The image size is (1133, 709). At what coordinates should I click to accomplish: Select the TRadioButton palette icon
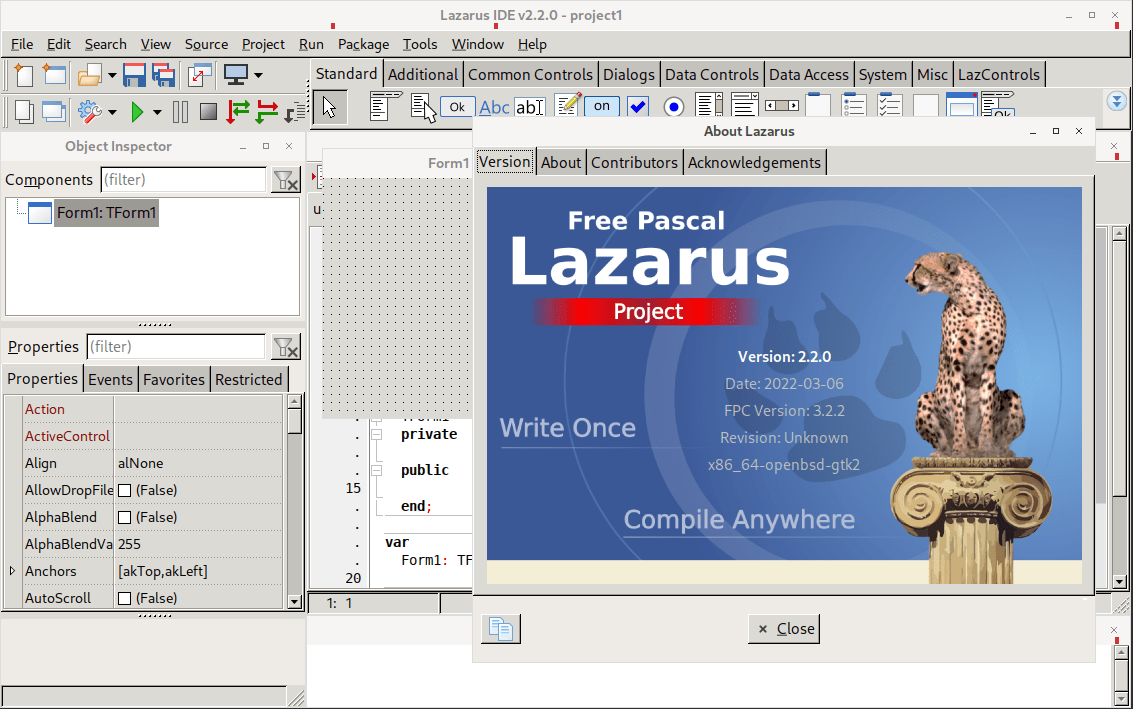click(673, 107)
